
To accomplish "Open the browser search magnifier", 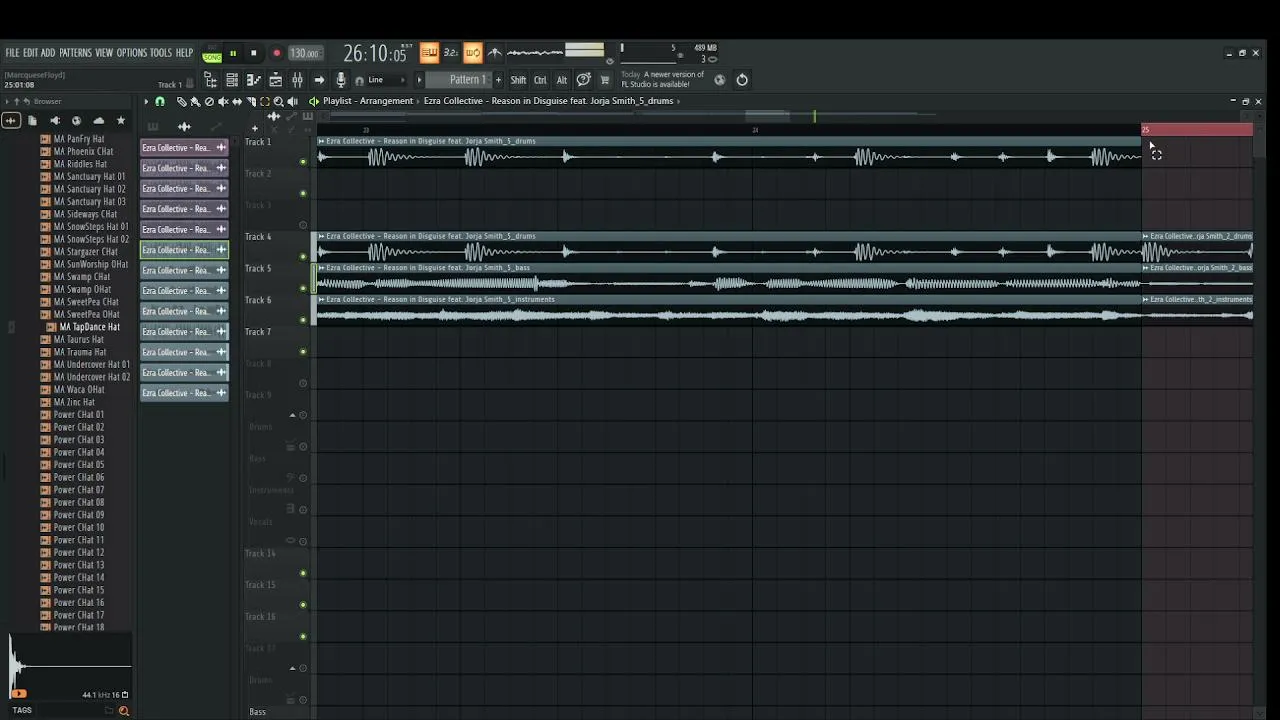I will pyautogui.click(x=124, y=711).
